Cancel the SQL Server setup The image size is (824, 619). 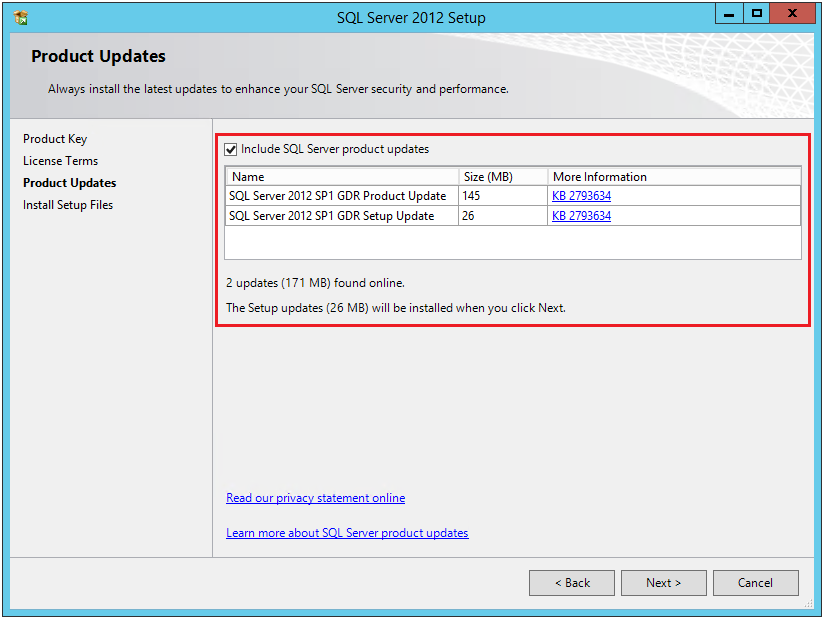[x=756, y=583]
